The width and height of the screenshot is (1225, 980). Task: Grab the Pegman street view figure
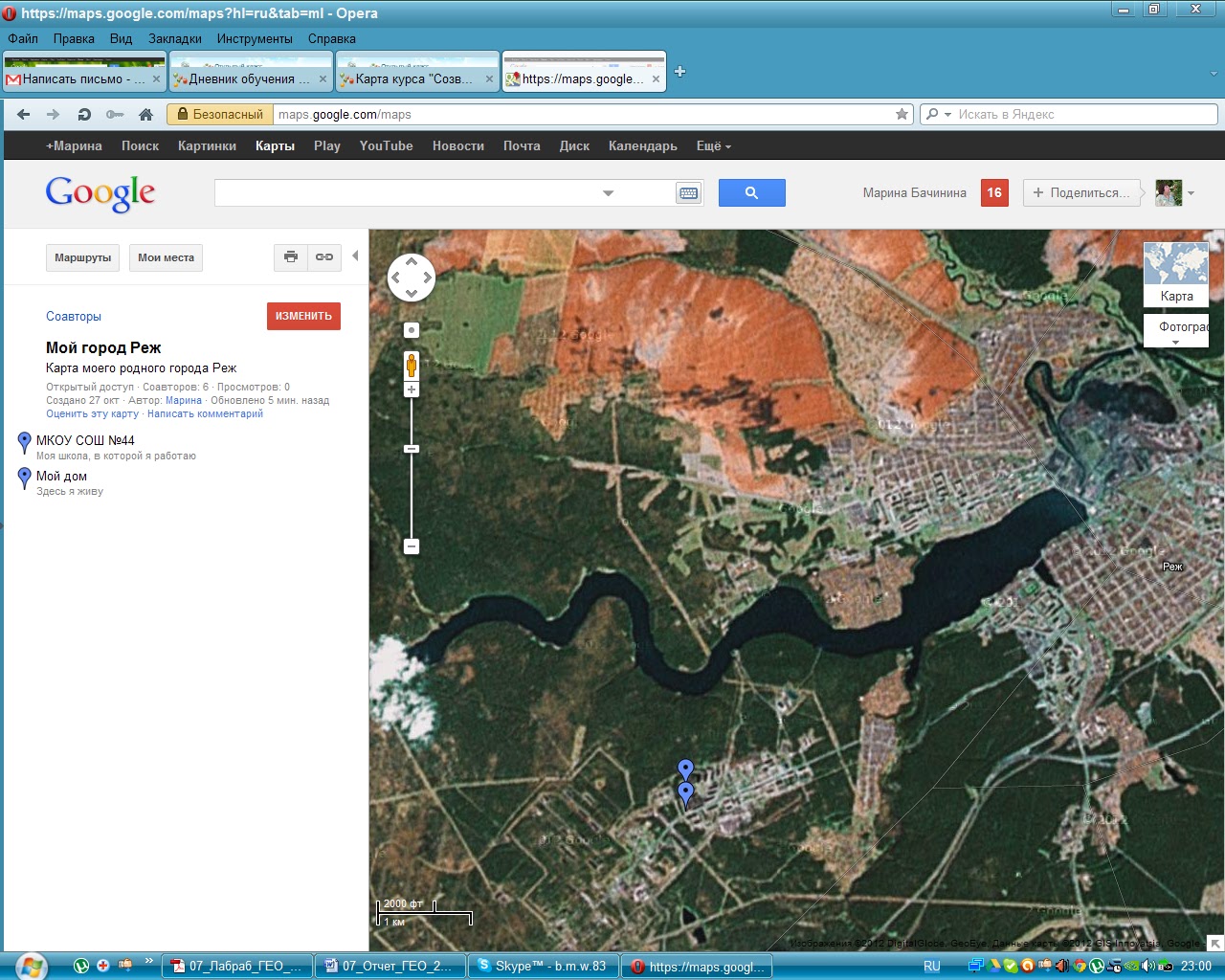(412, 364)
